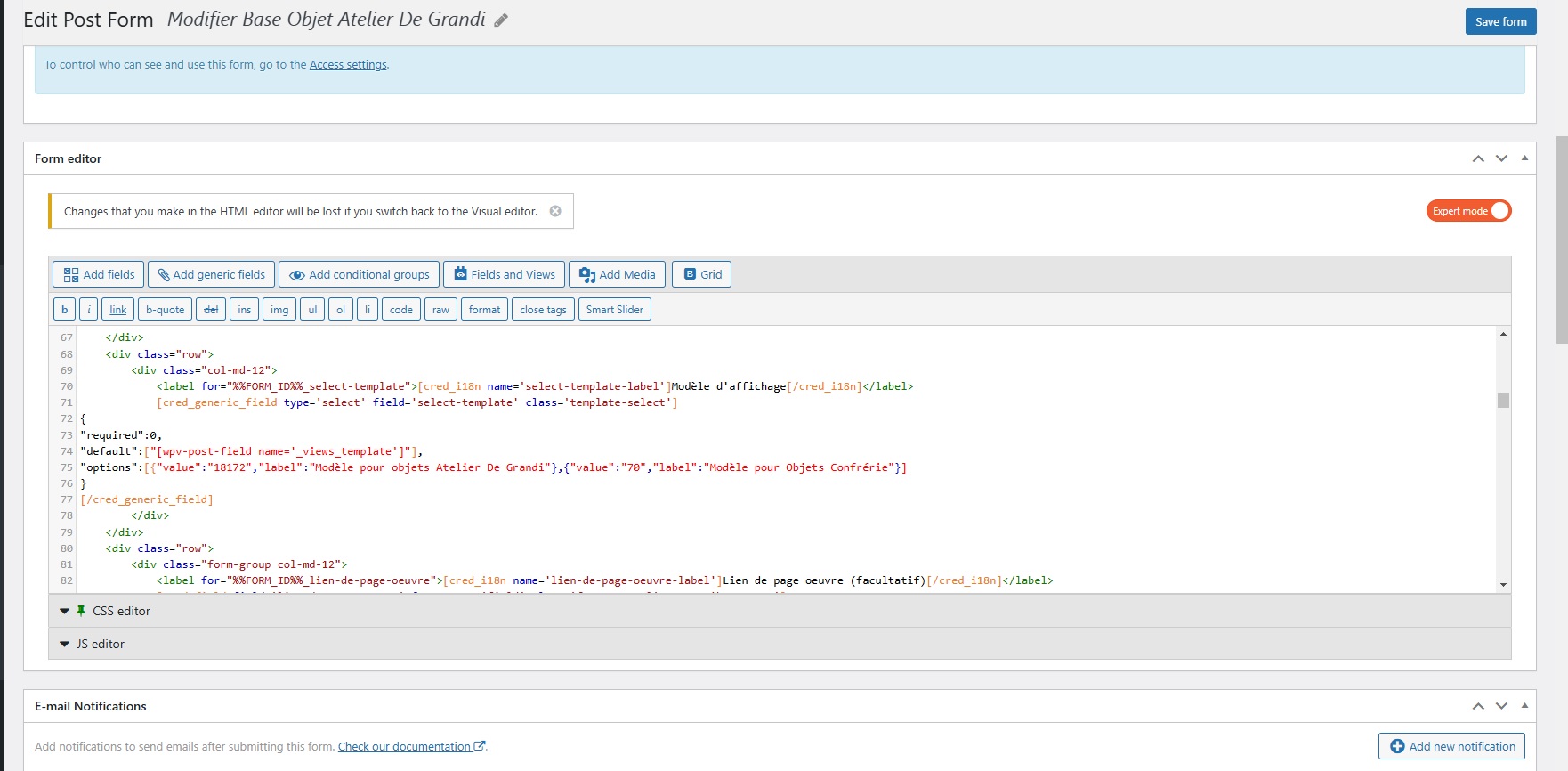Click close tags button
The width and height of the screenshot is (1568, 771).
543,309
